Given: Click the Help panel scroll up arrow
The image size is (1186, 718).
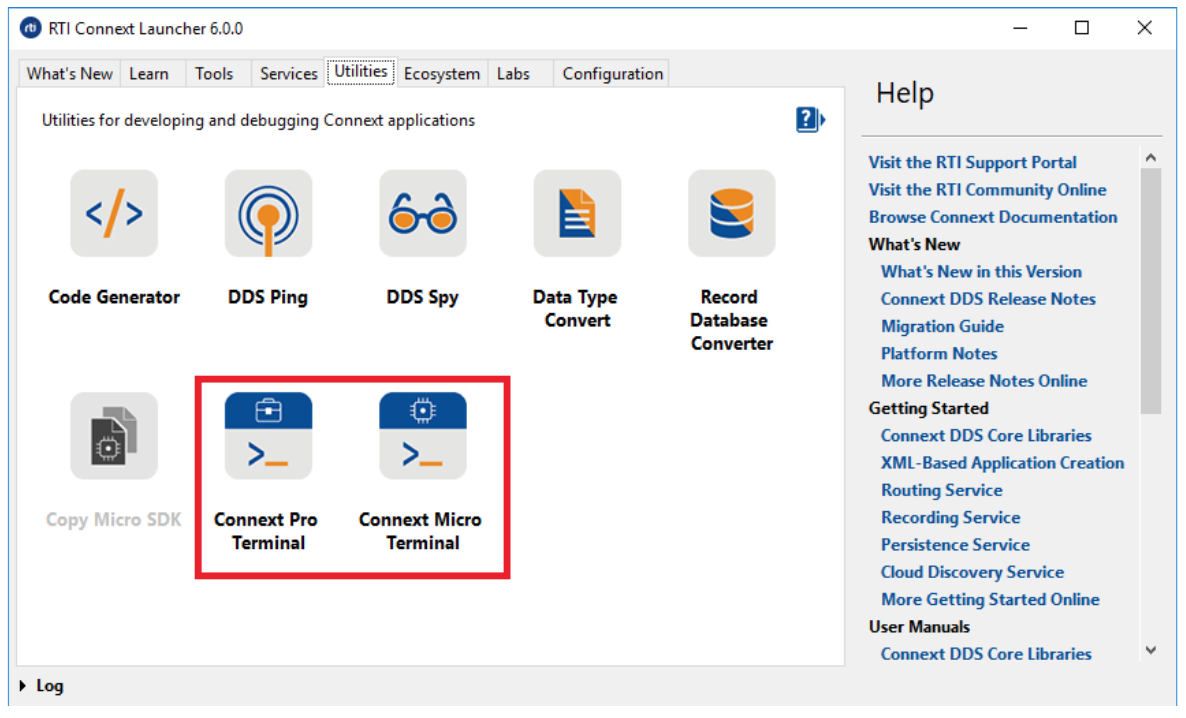Looking at the screenshot, I should pos(1150,158).
